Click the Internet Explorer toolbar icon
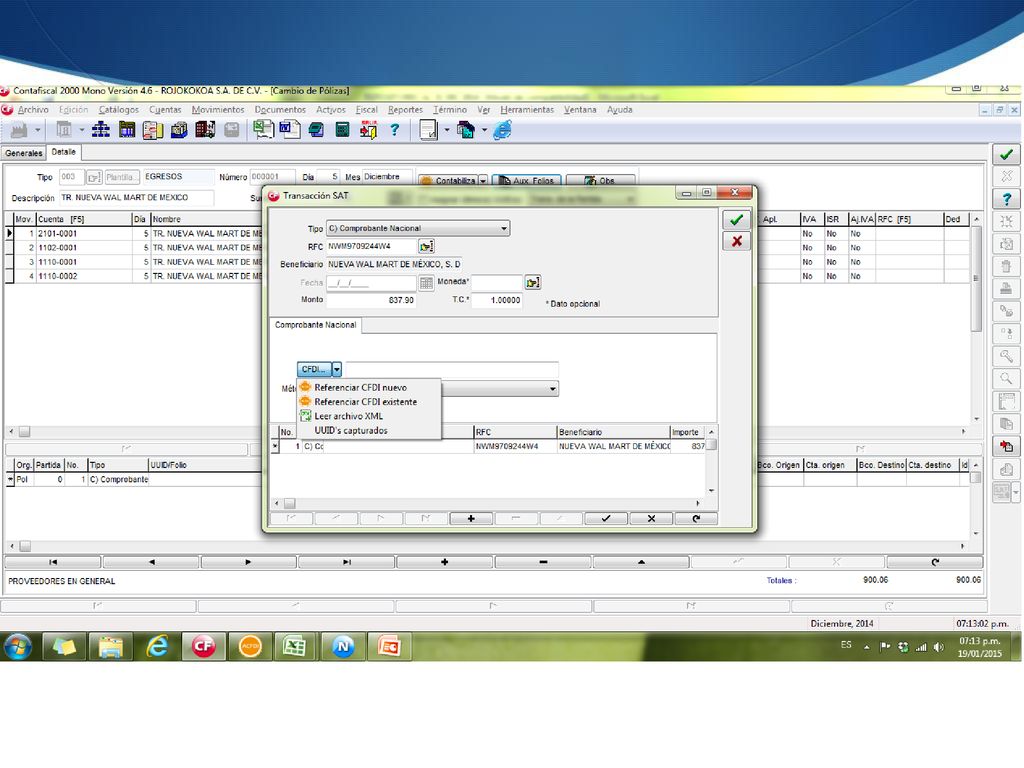This screenshot has width=1024, height=768. tap(502, 130)
